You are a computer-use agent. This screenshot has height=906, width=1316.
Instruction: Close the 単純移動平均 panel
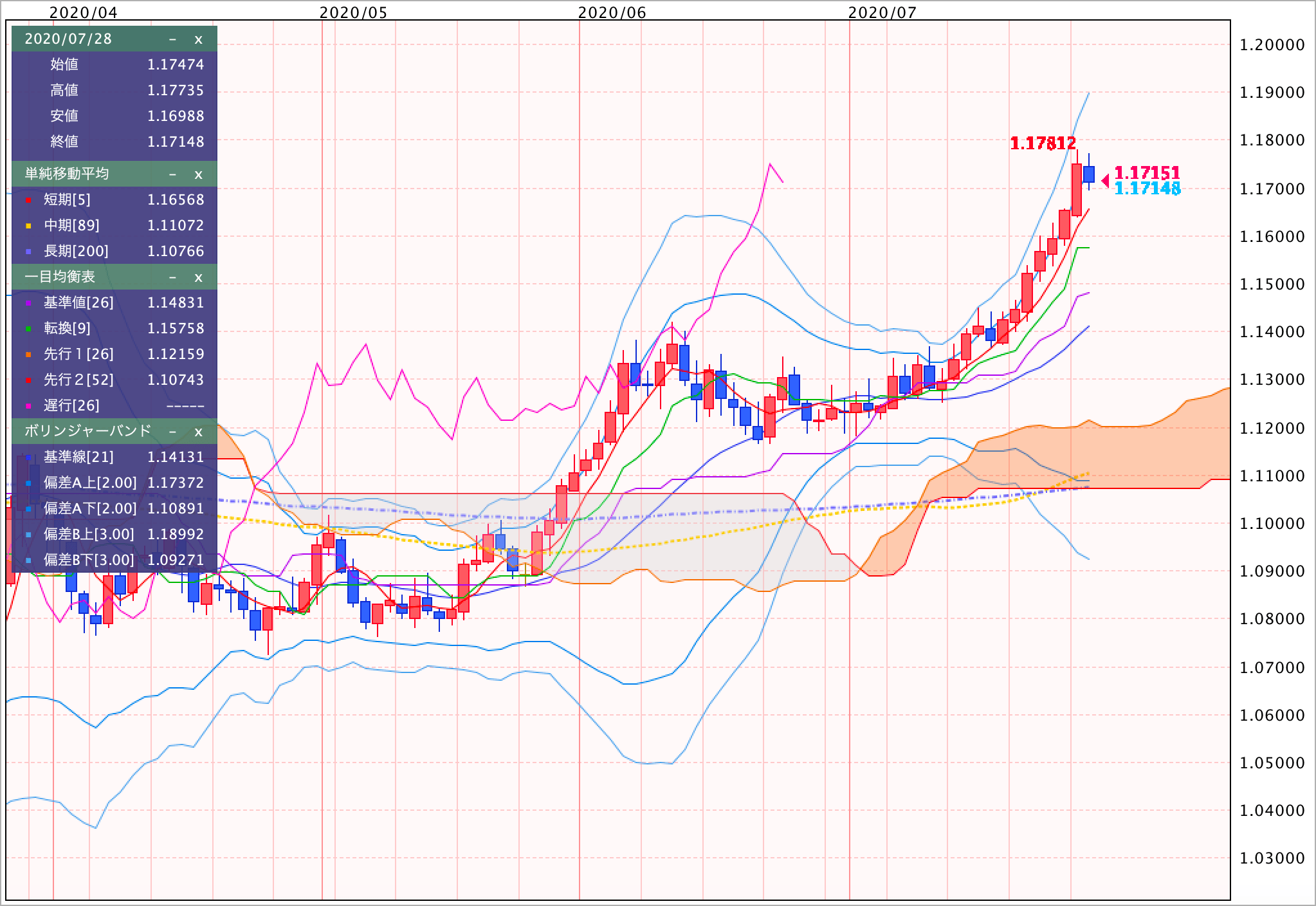(198, 174)
